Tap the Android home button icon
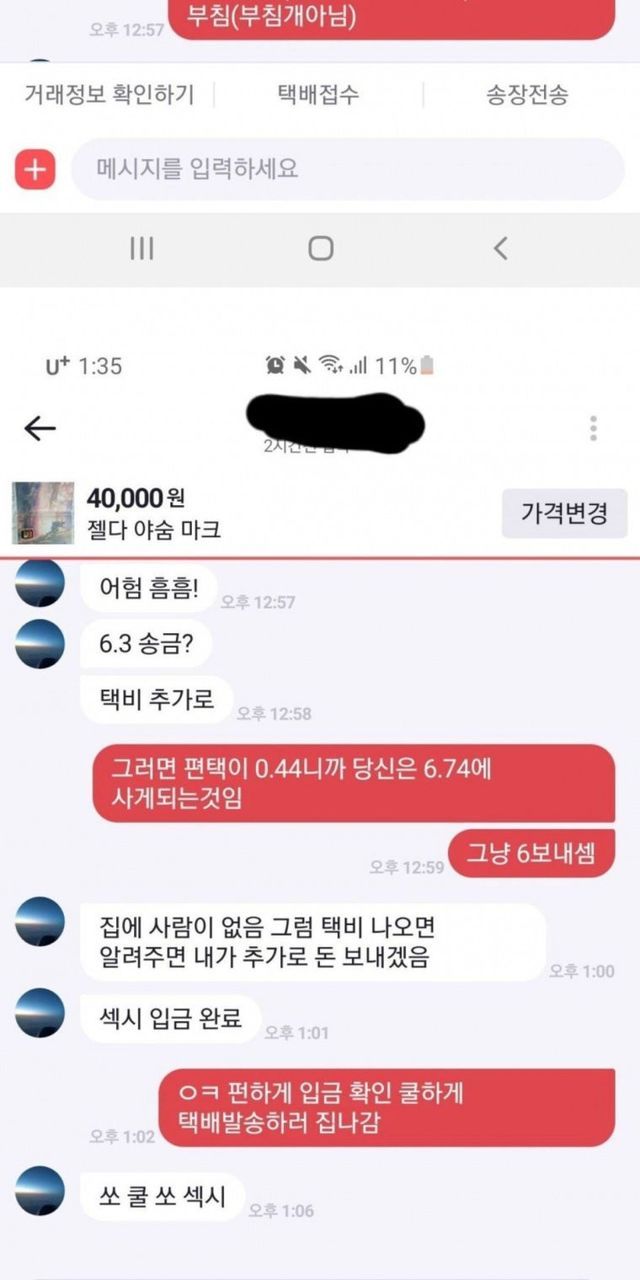Image resolution: width=640 pixels, height=1280 pixels. click(320, 248)
